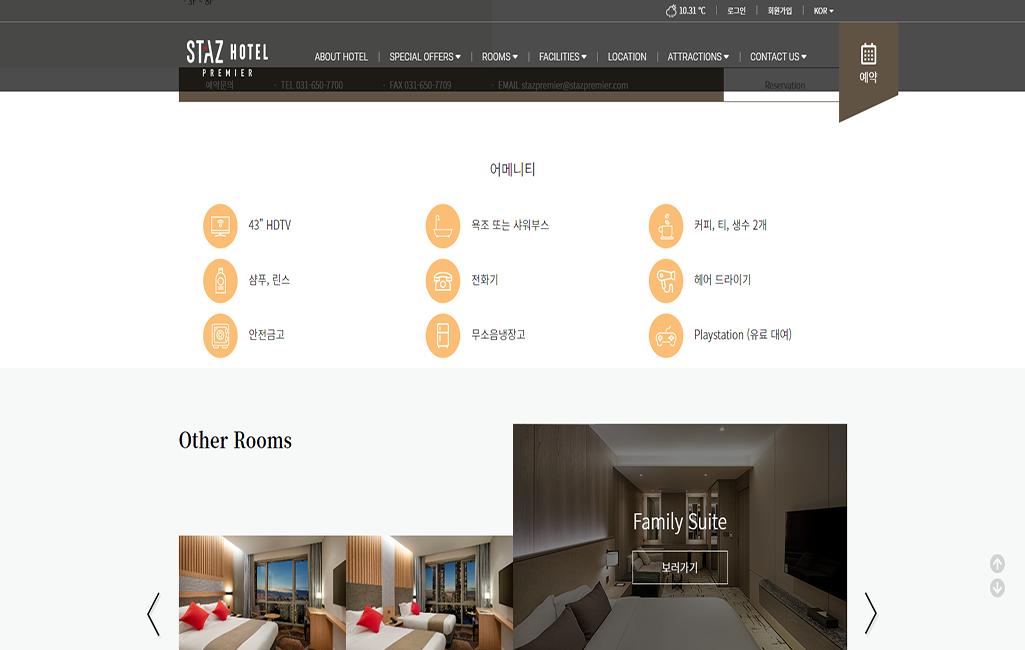The image size is (1025, 650).
Task: Click the weather icon beside 10.31 ℃
Action: tap(671, 10)
